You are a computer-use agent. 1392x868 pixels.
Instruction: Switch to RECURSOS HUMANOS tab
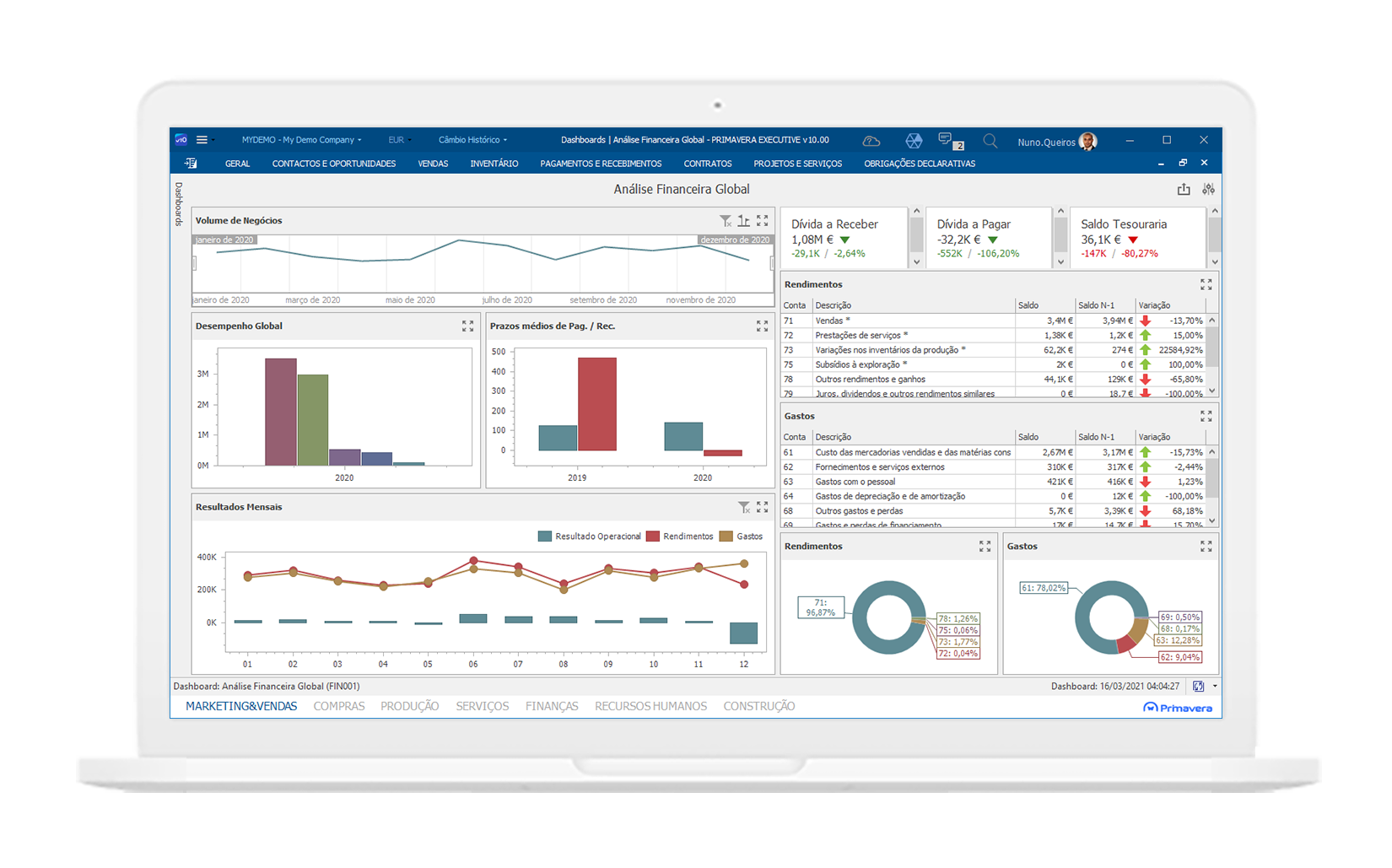click(x=650, y=707)
